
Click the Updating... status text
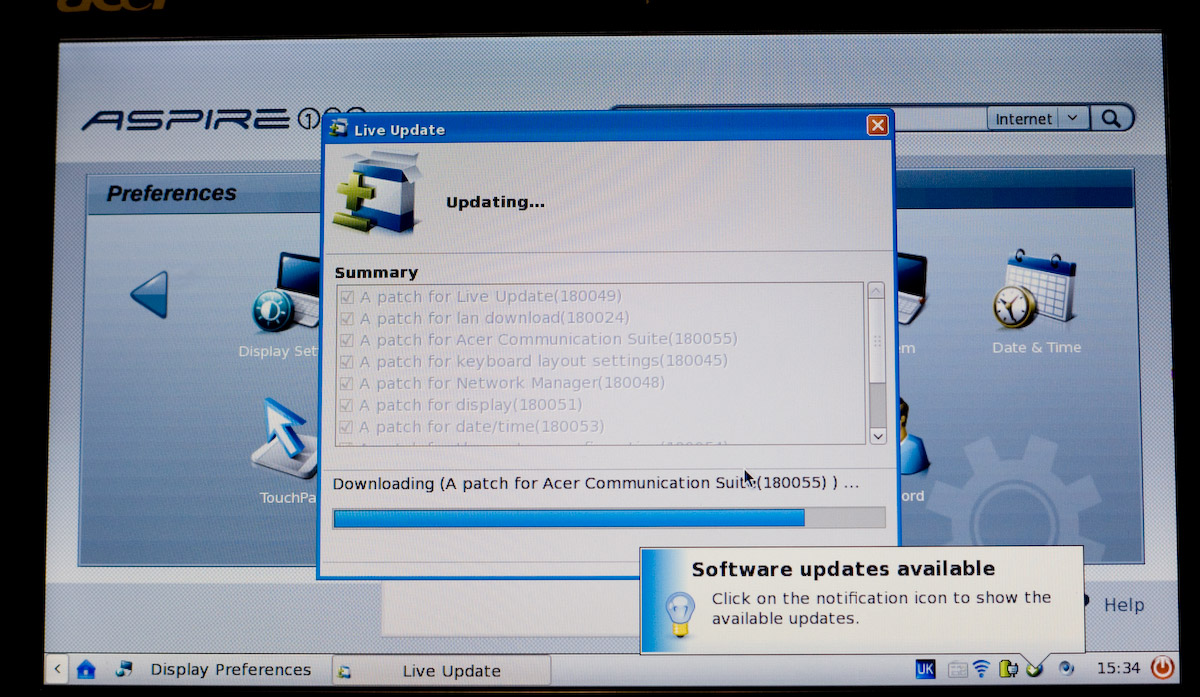tap(495, 202)
